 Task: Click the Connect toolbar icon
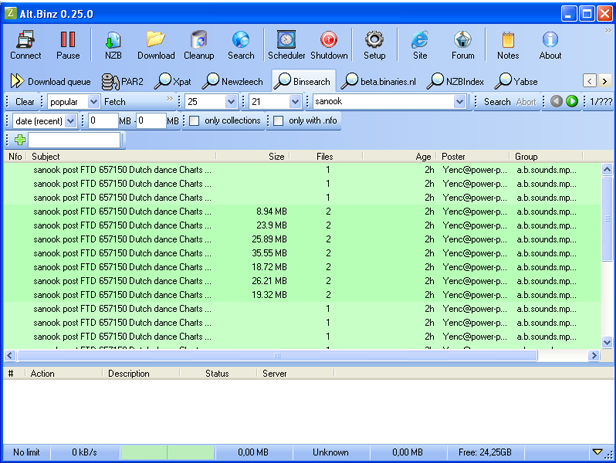pos(26,45)
